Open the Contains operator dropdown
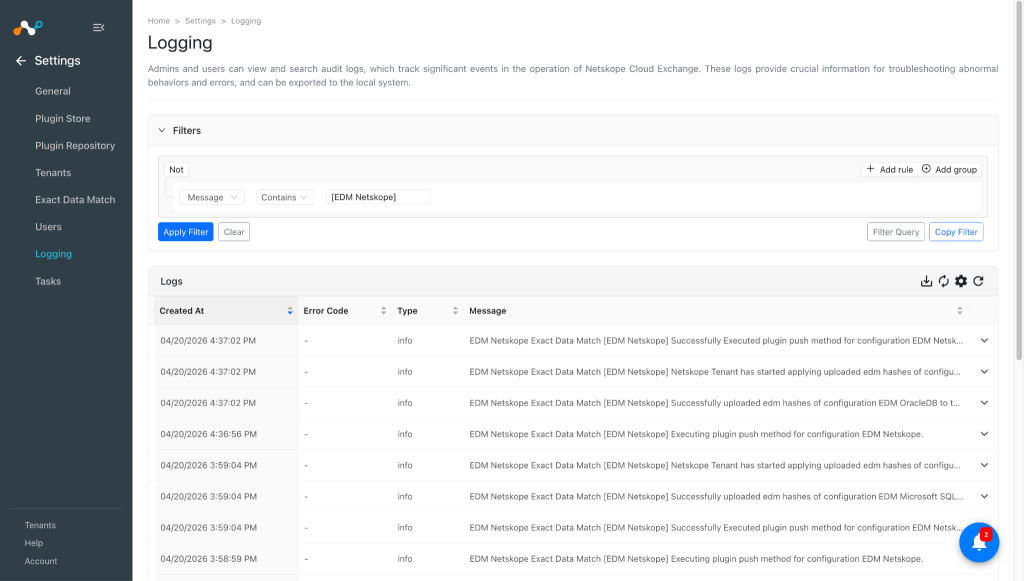Screen dimensions: 1024x581 pos(284,197)
